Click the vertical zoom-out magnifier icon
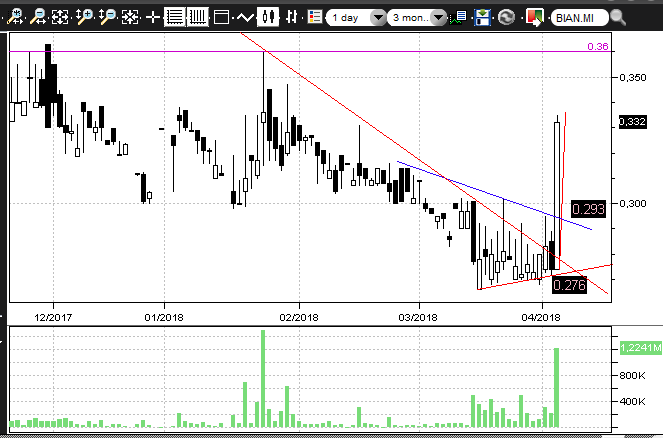Screen dimensions: 663x438 coord(107,17)
